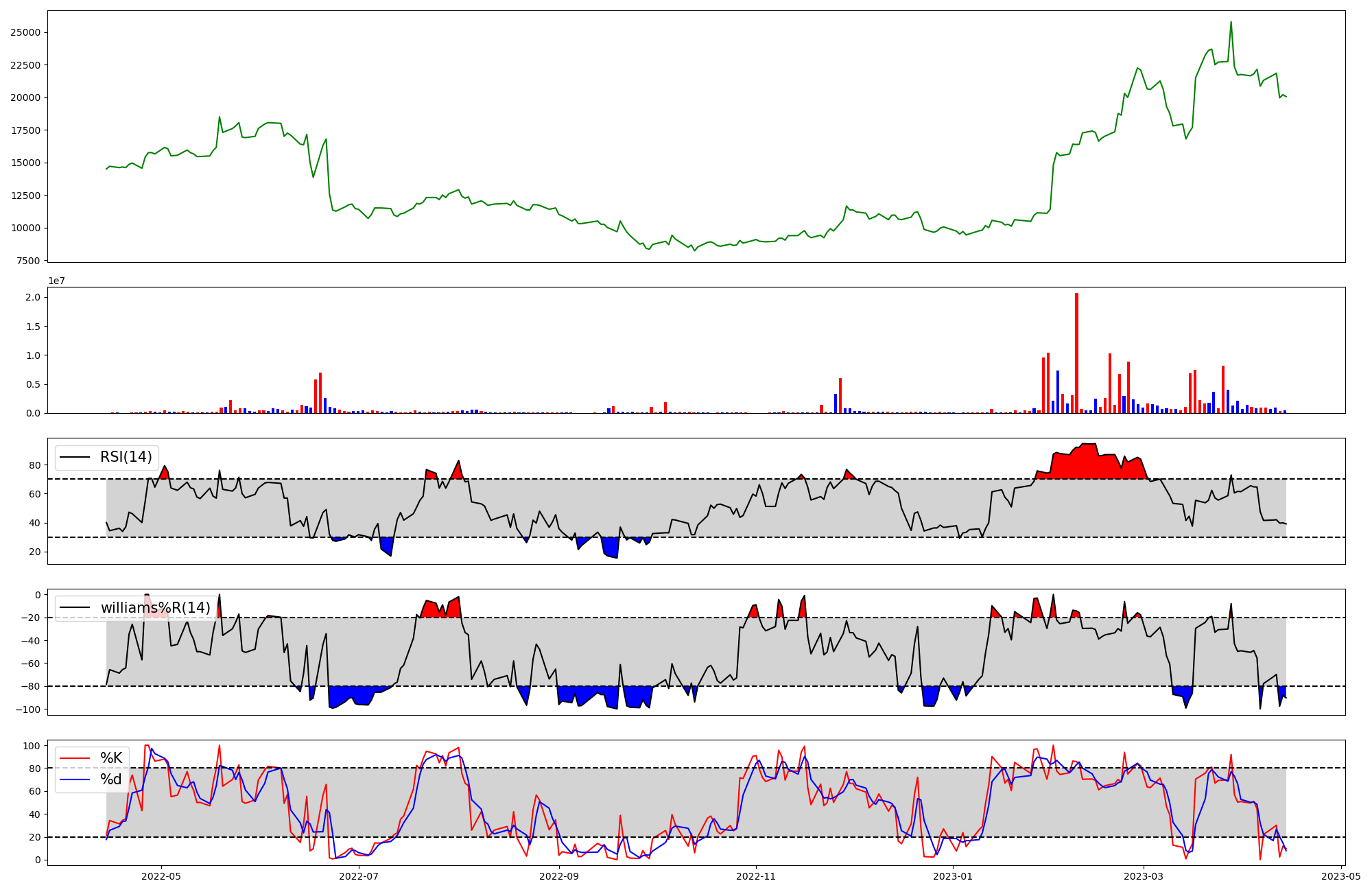Click the 2022-11 date tick label
Screen dimensions: 1372x892
pyautogui.click(x=756, y=876)
